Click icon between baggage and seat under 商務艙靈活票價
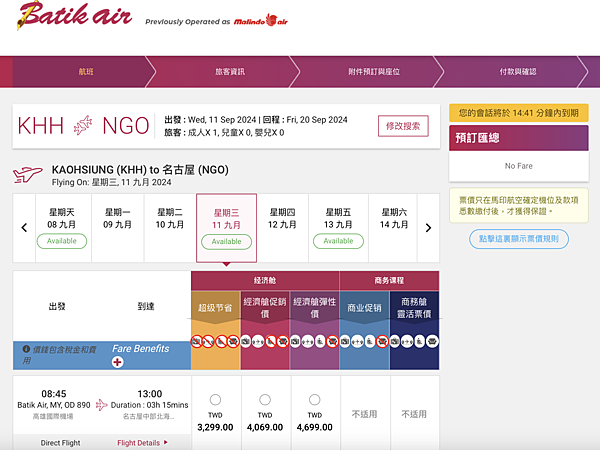This screenshot has height=450, width=600. (x=407, y=341)
